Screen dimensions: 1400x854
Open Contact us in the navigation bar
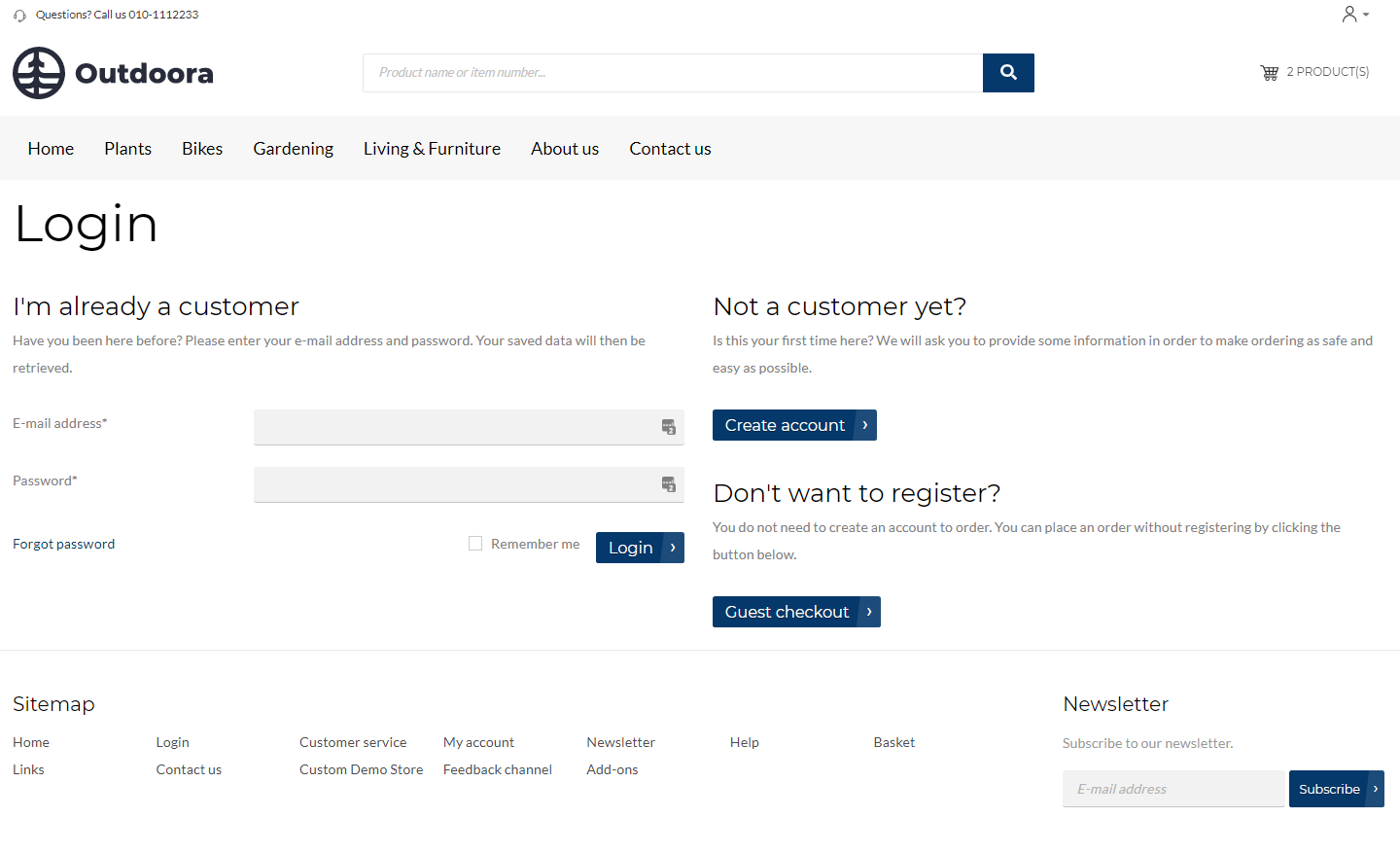coord(670,149)
